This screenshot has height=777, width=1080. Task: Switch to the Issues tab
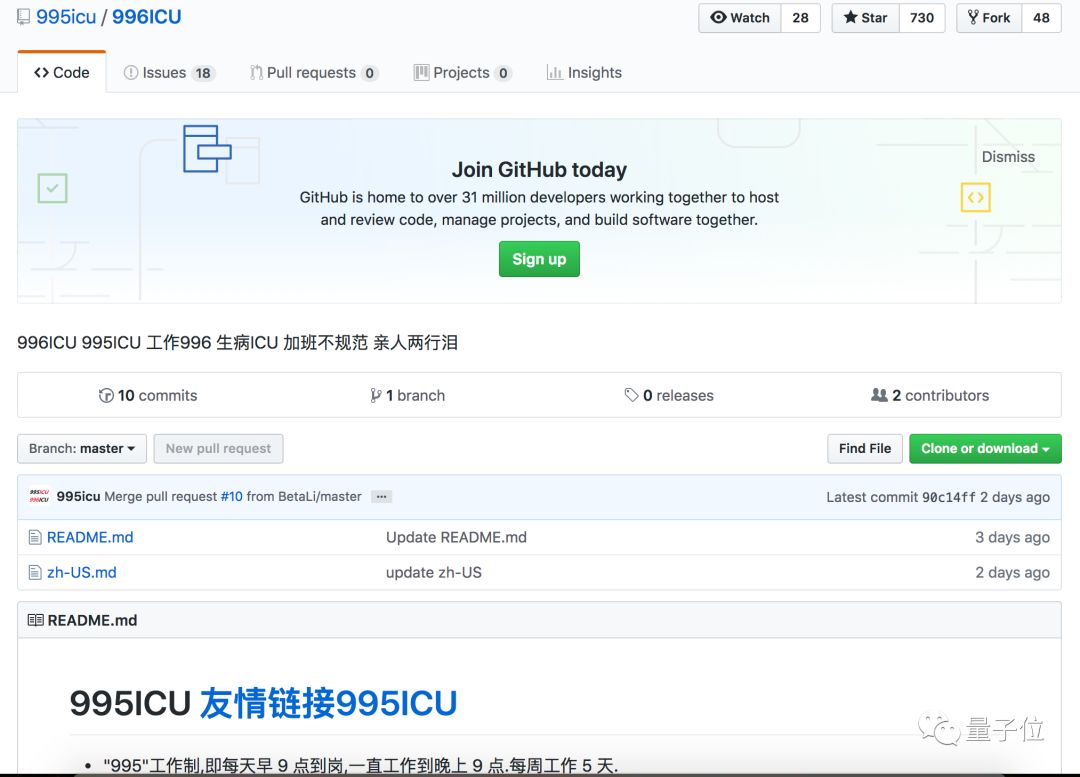pyautogui.click(x=169, y=72)
